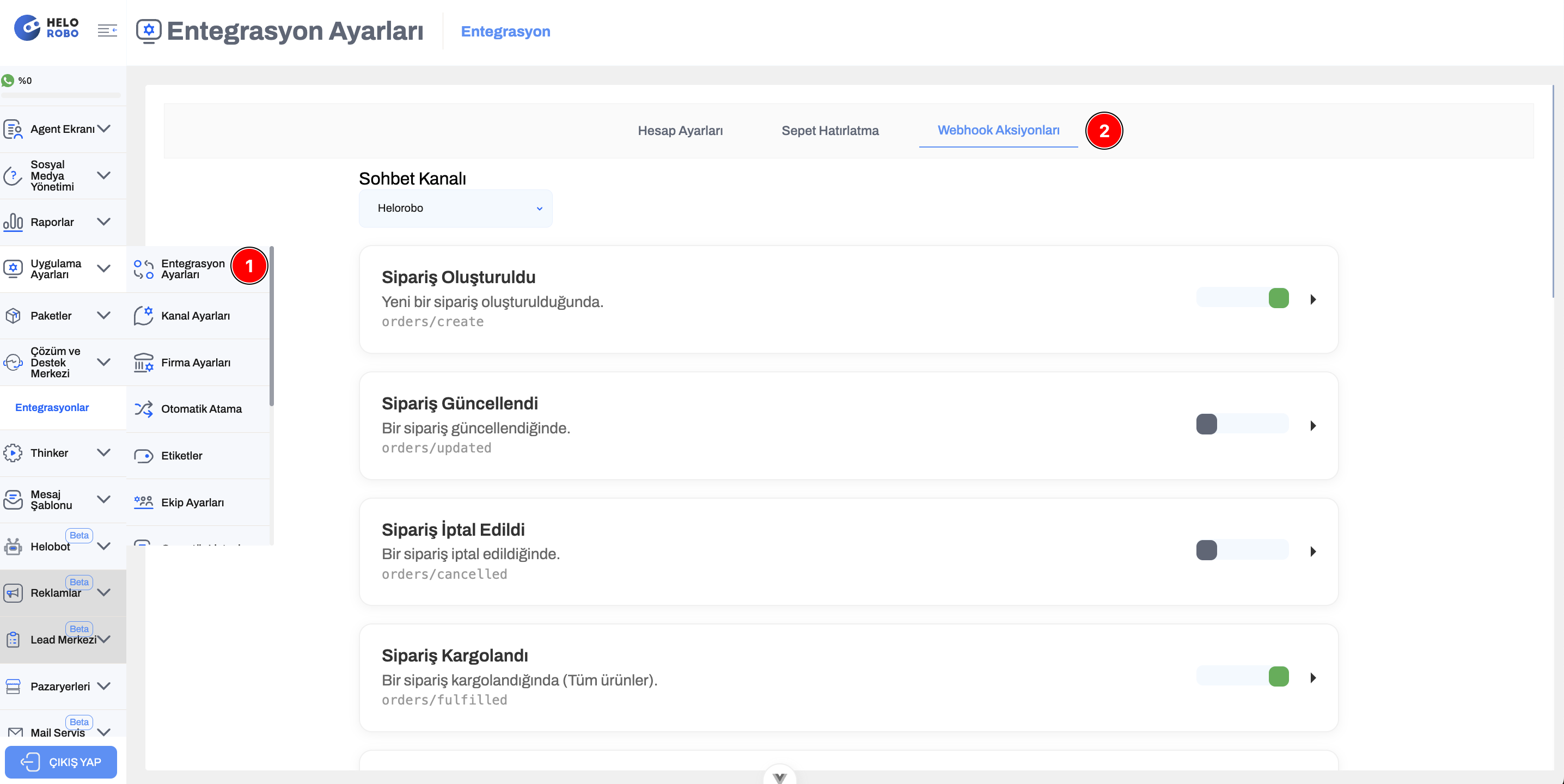Disable the Sipariş Oluşturuldu toggle
The image size is (1564, 784).
(1242, 298)
